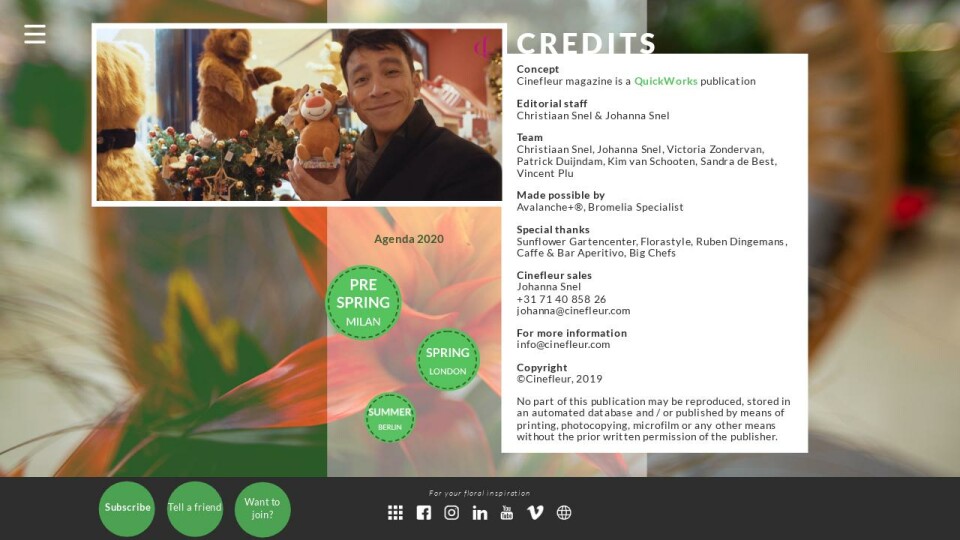Open the grid overview icon
The width and height of the screenshot is (960, 540).
(396, 512)
